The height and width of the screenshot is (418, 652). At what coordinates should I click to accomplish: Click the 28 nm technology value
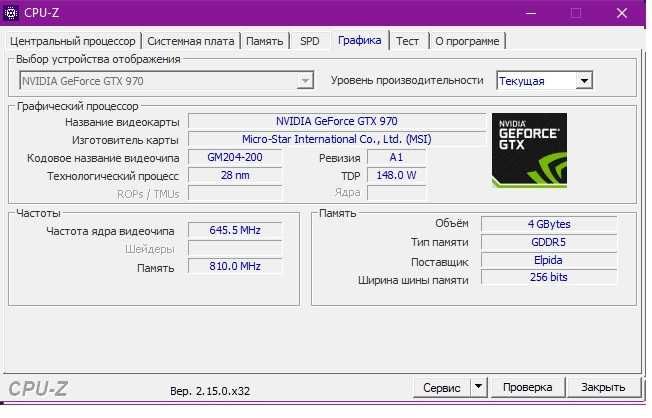(x=235, y=176)
